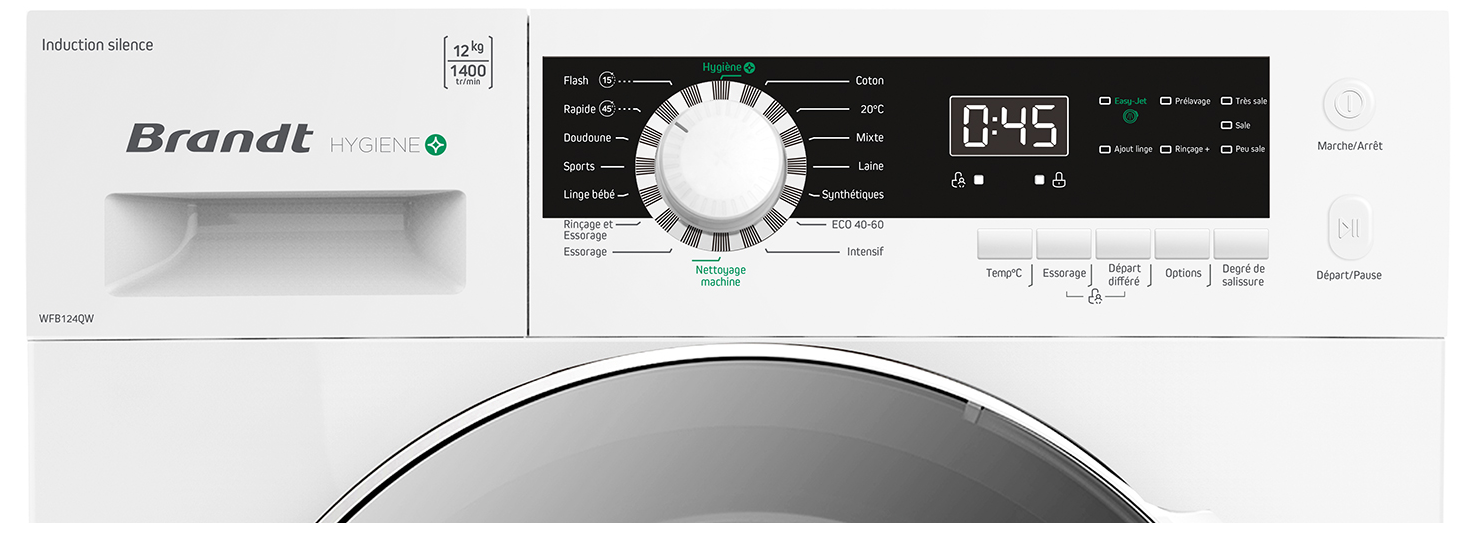Select the ECO 40-60 program

coord(858,225)
